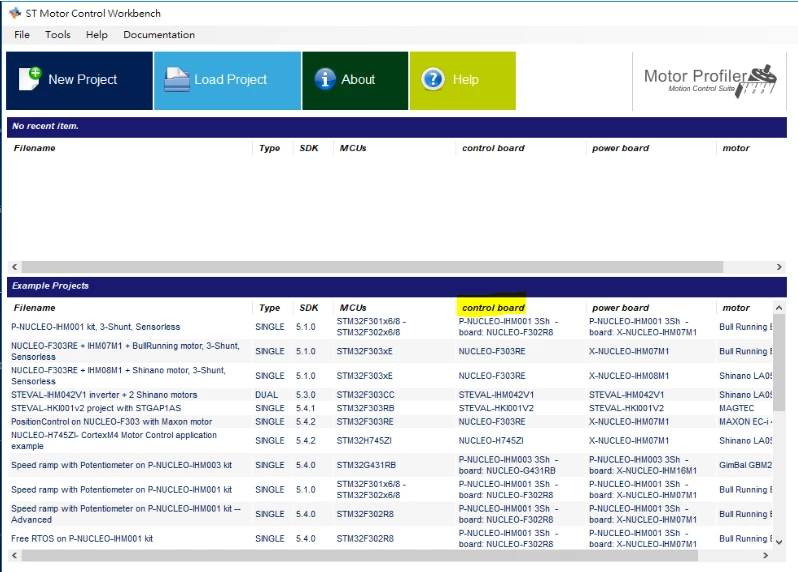The height and width of the screenshot is (572, 798).
Task: Open the Tools menu
Action: pyautogui.click(x=58, y=35)
